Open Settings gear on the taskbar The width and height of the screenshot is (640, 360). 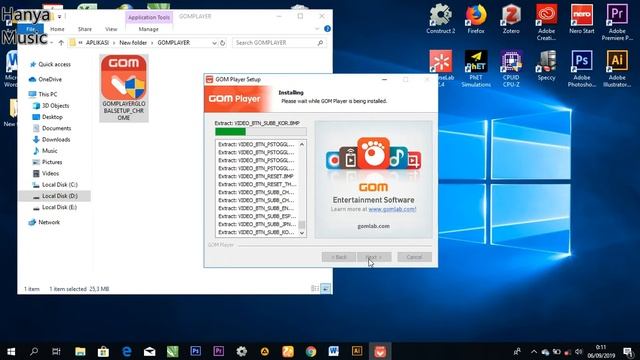pos(242,351)
